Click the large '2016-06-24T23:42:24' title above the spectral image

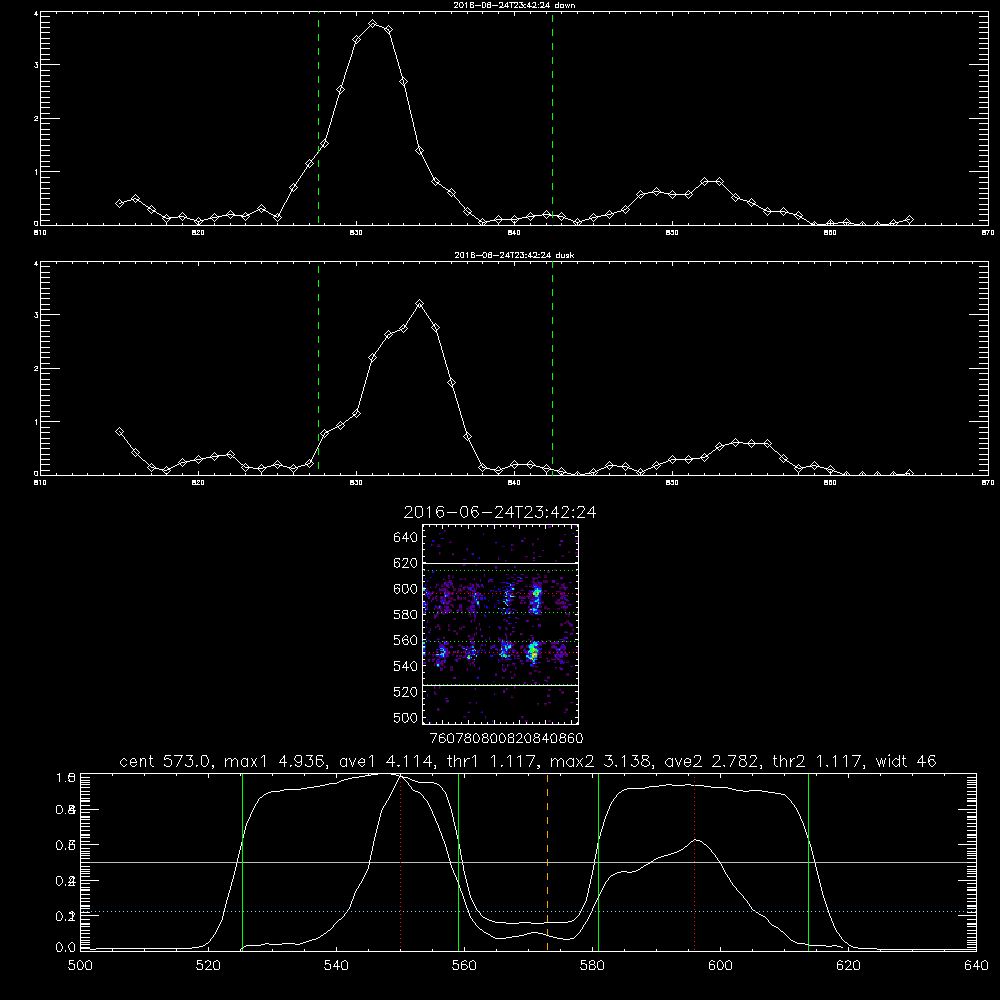[x=500, y=512]
